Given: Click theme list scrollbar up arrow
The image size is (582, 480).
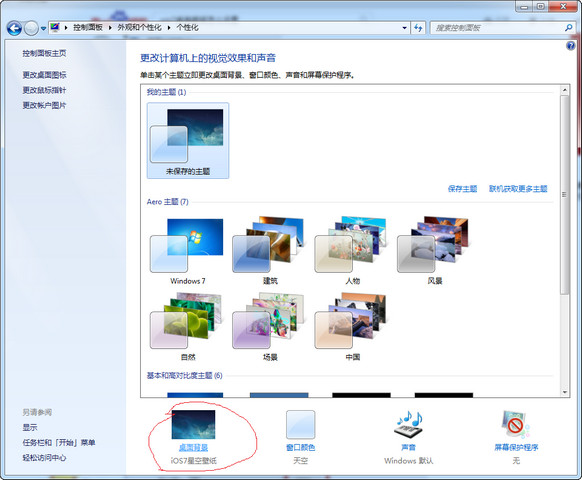Looking at the screenshot, I should tap(565, 90).
